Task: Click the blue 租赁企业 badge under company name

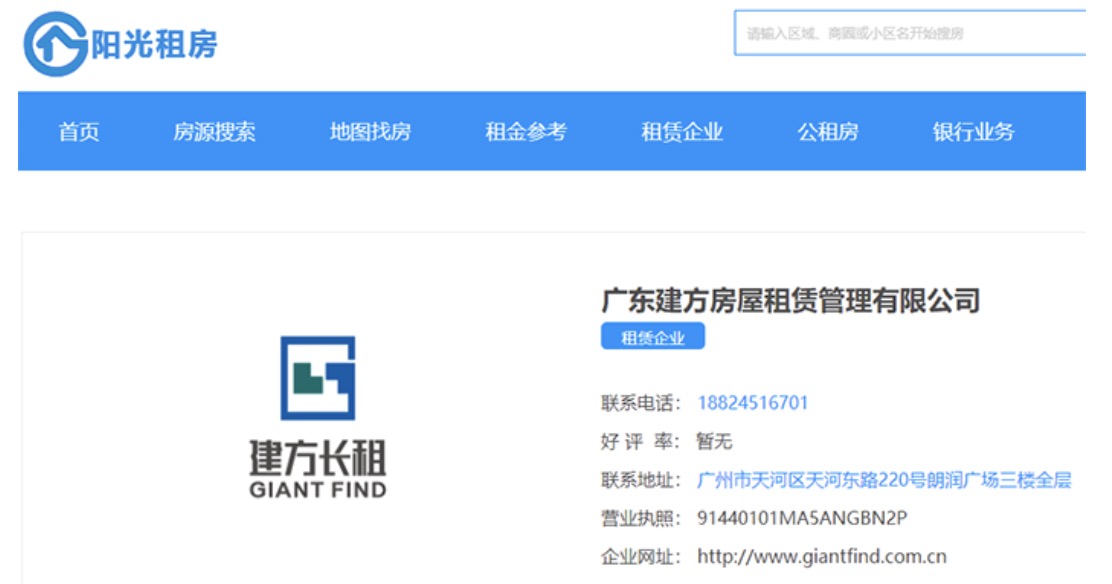Action: (x=653, y=338)
